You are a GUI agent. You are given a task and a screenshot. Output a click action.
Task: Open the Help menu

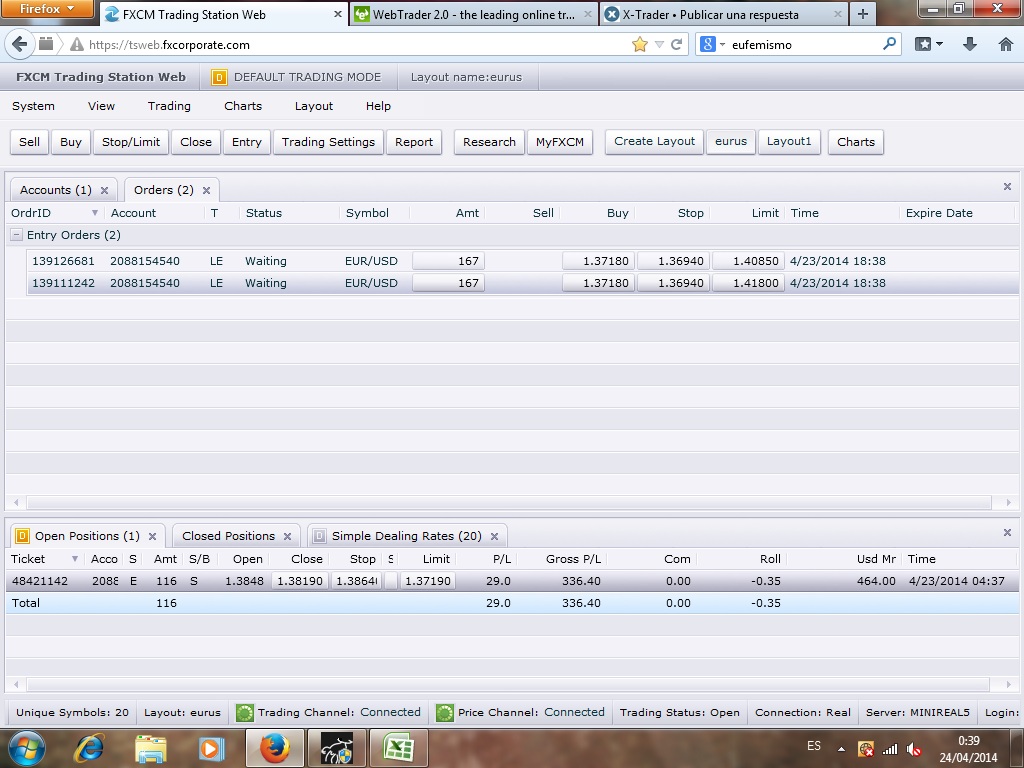click(x=378, y=106)
